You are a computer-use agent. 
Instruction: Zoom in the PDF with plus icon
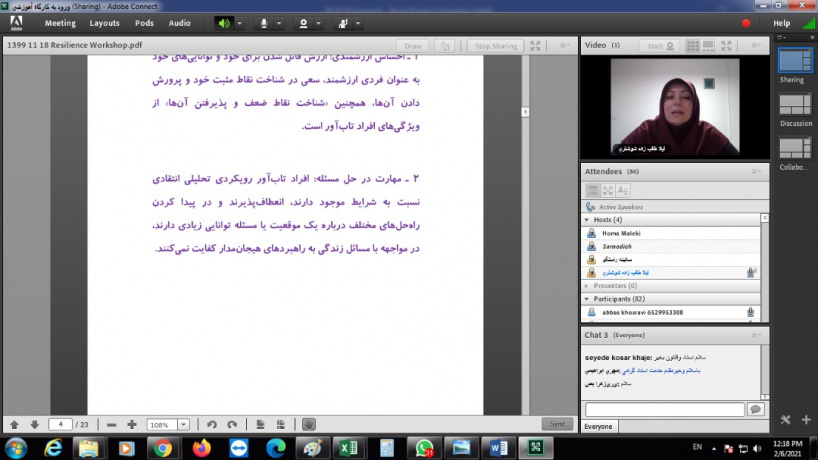click(x=131, y=425)
